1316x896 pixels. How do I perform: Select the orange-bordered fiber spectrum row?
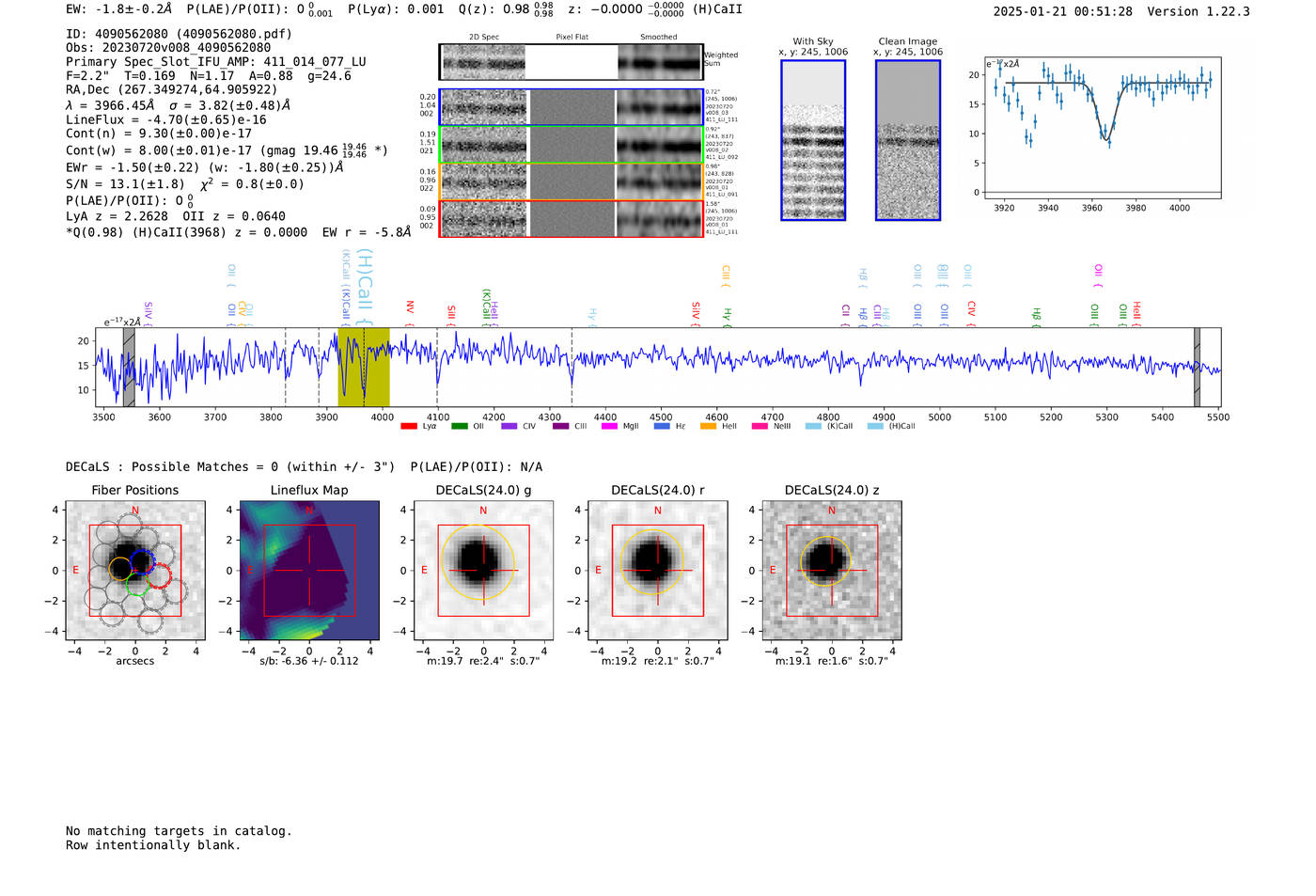point(572,181)
